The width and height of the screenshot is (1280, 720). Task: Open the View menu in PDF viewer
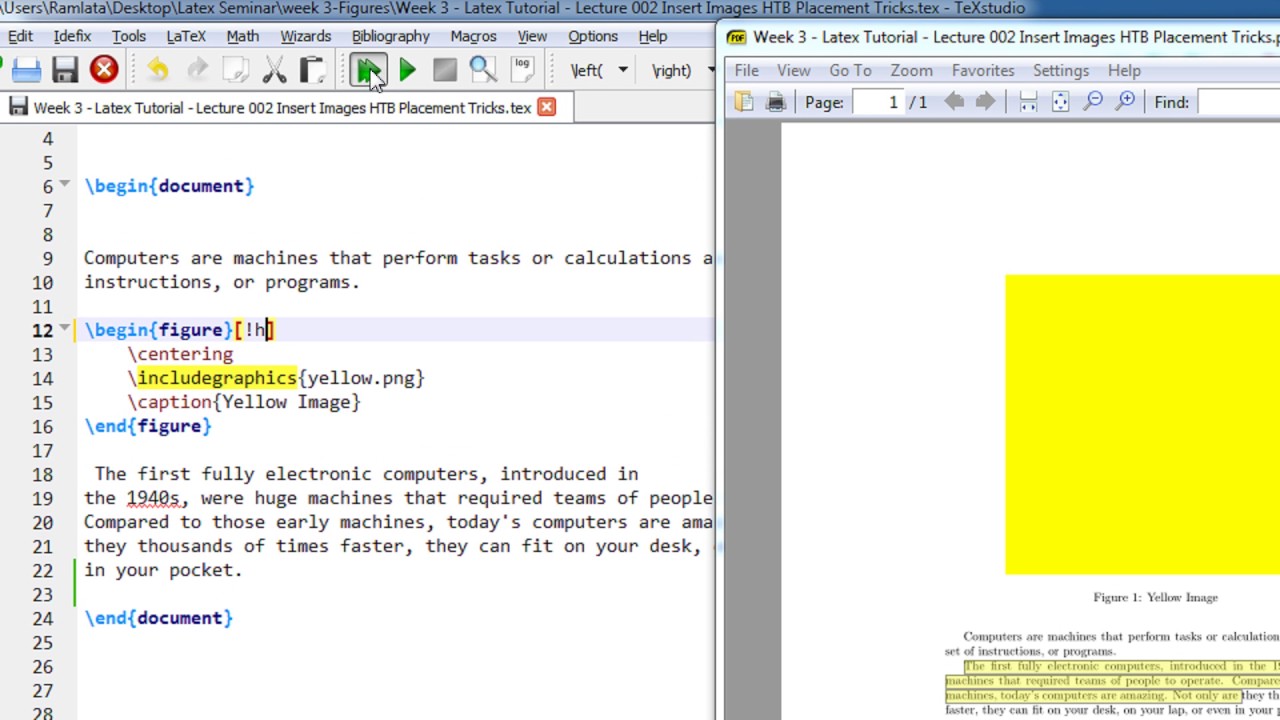click(x=794, y=70)
